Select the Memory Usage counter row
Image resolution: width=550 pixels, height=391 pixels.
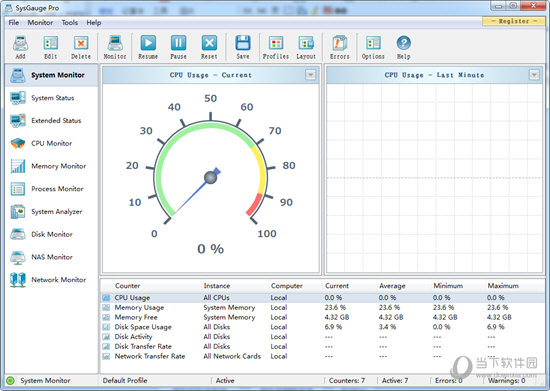pos(323,308)
